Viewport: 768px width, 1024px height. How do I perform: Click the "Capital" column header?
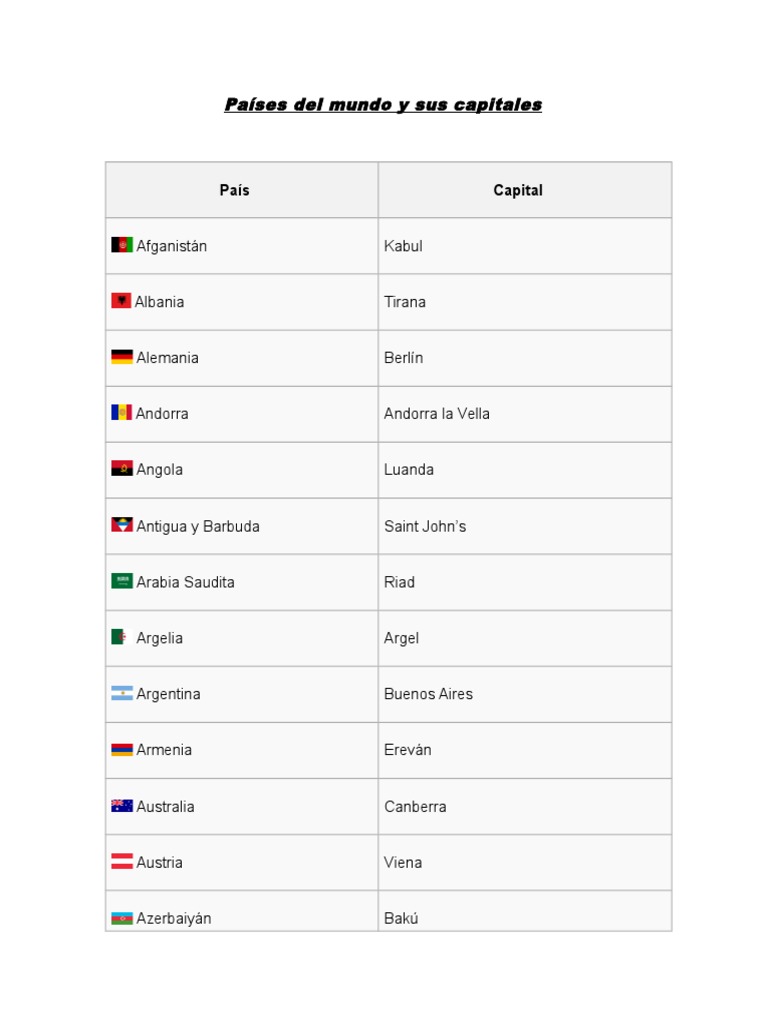[518, 190]
